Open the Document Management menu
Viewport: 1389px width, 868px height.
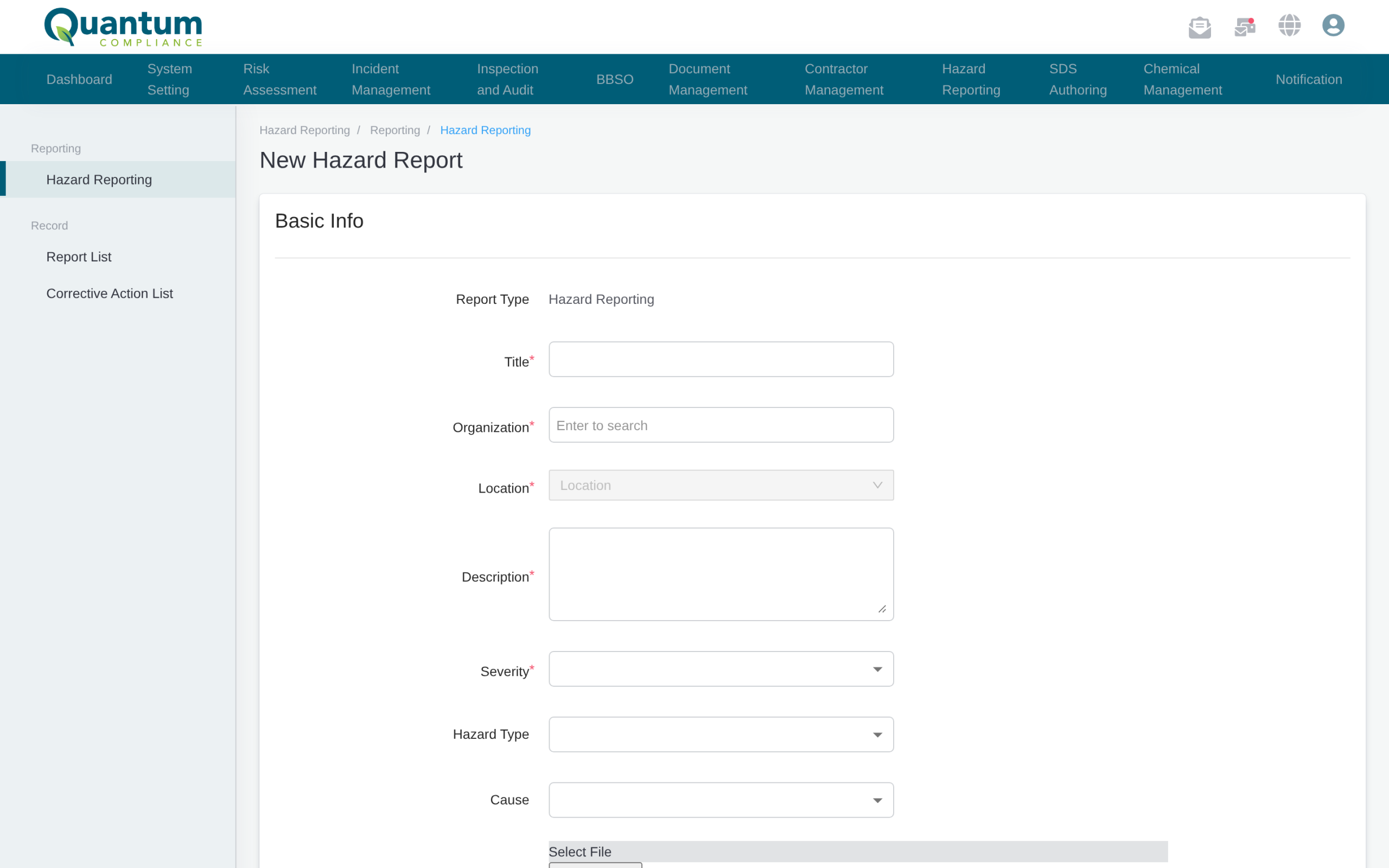(x=708, y=79)
